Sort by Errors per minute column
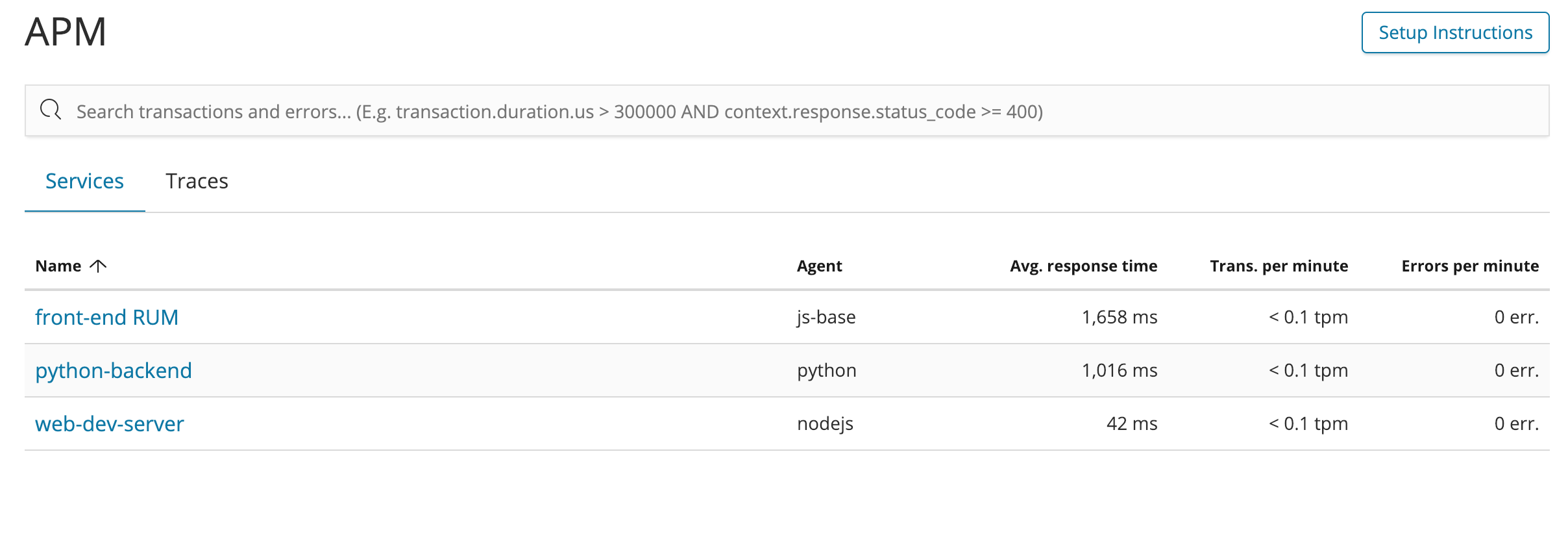This screenshot has width=1568, height=556. point(1469,266)
